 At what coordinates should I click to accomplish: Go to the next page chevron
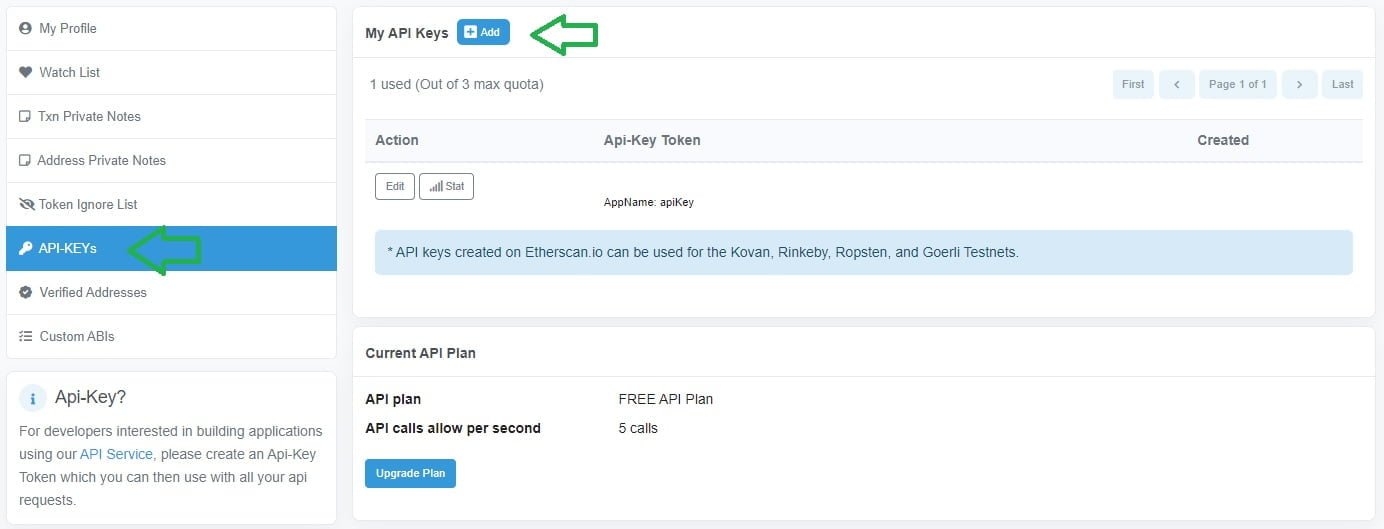pyautogui.click(x=1299, y=84)
